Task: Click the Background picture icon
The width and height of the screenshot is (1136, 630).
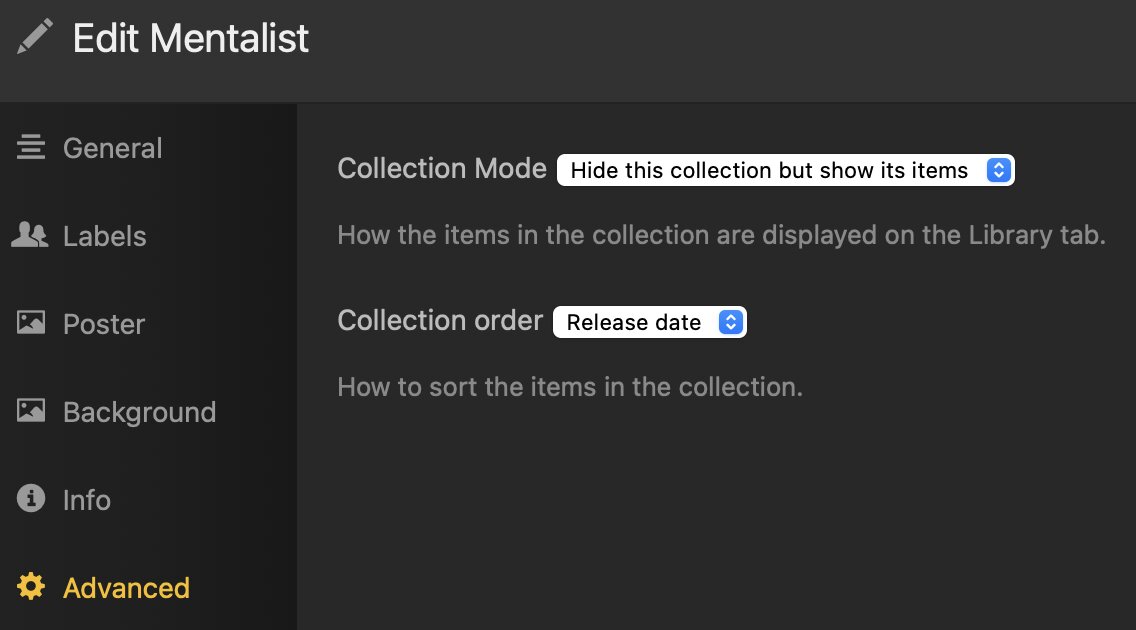Action: pyautogui.click(x=31, y=412)
